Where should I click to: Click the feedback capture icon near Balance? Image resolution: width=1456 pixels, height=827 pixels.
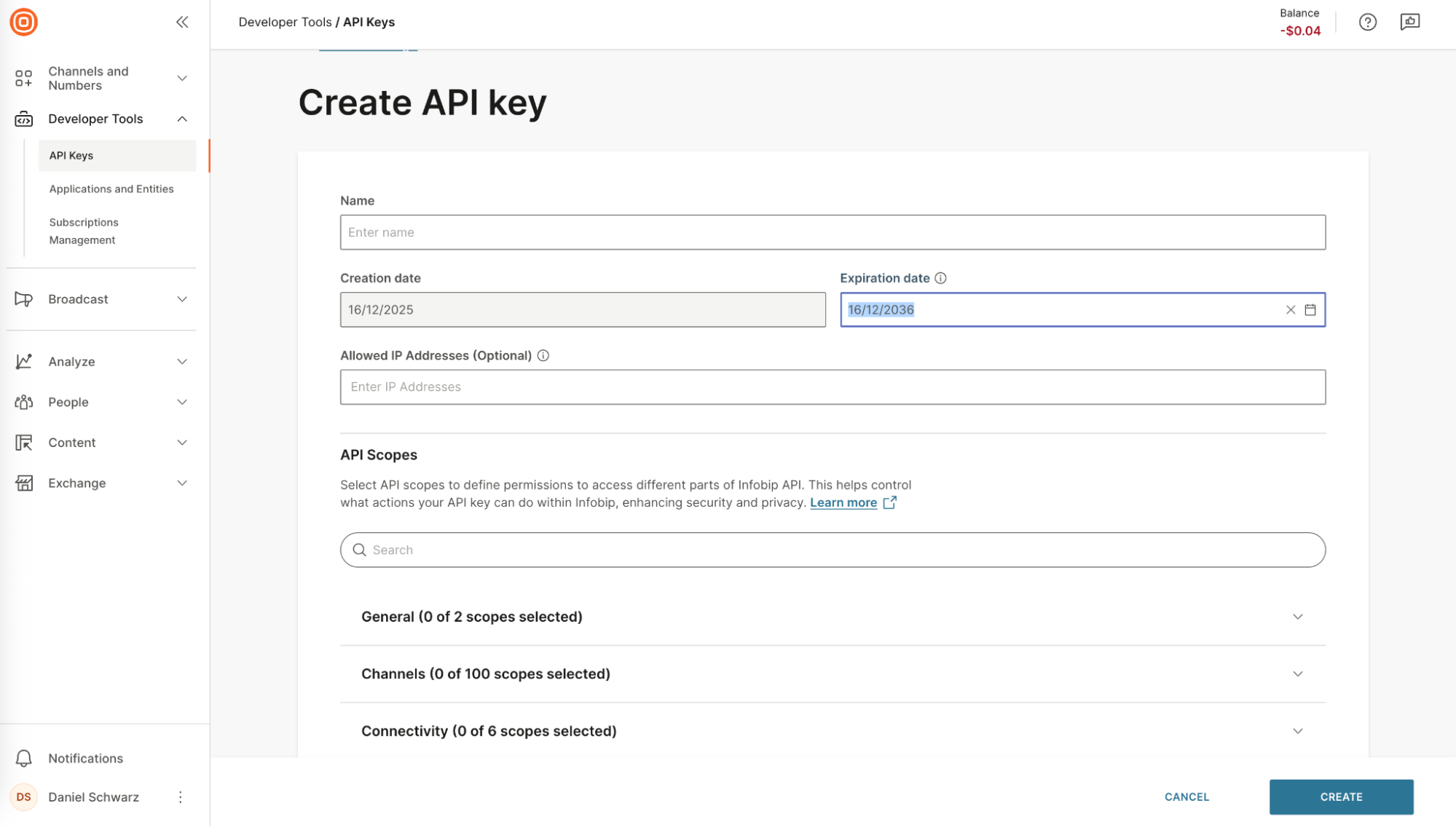(1410, 23)
